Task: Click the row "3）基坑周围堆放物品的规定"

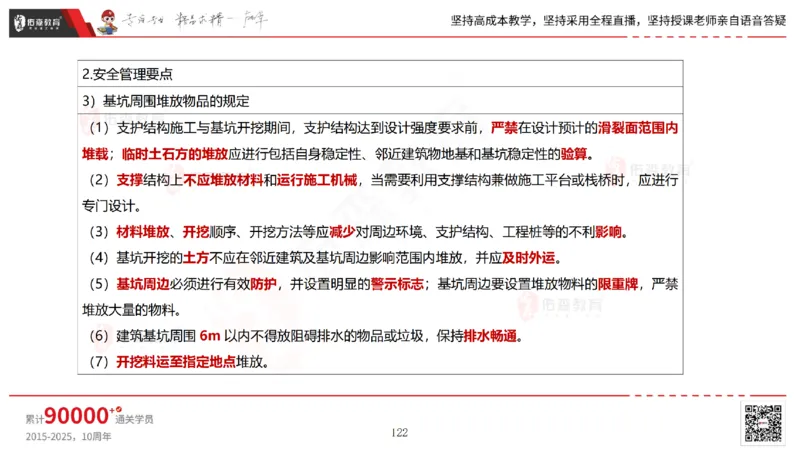Action: [x=380, y=101]
